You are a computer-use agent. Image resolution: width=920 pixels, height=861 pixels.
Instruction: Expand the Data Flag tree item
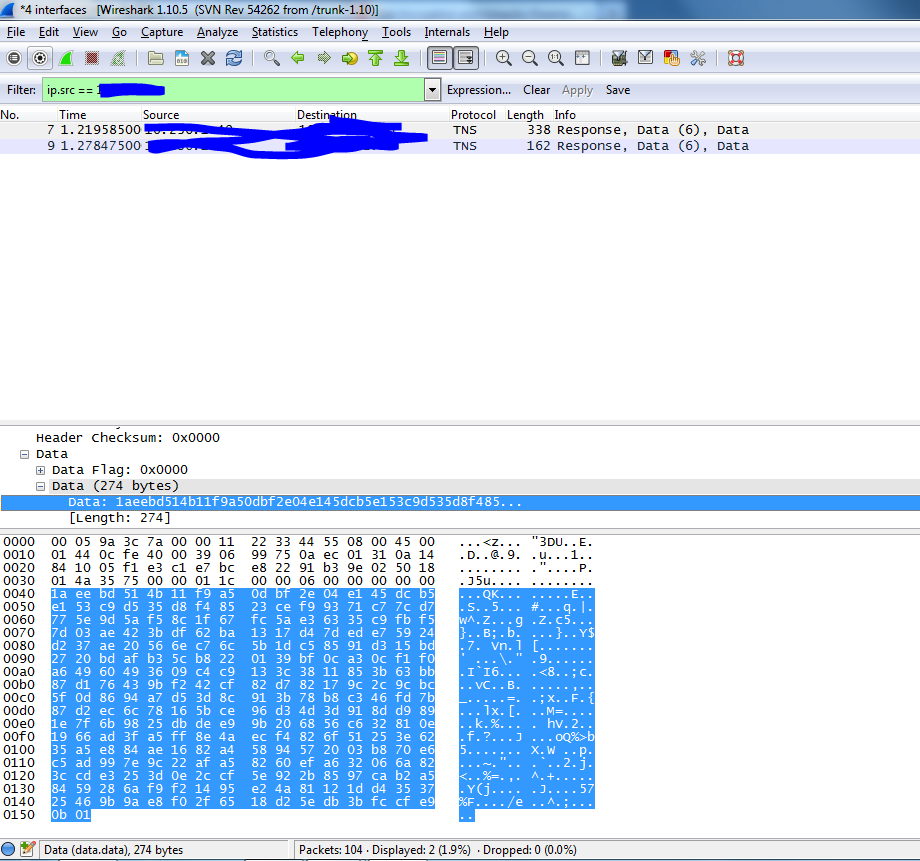(40, 469)
